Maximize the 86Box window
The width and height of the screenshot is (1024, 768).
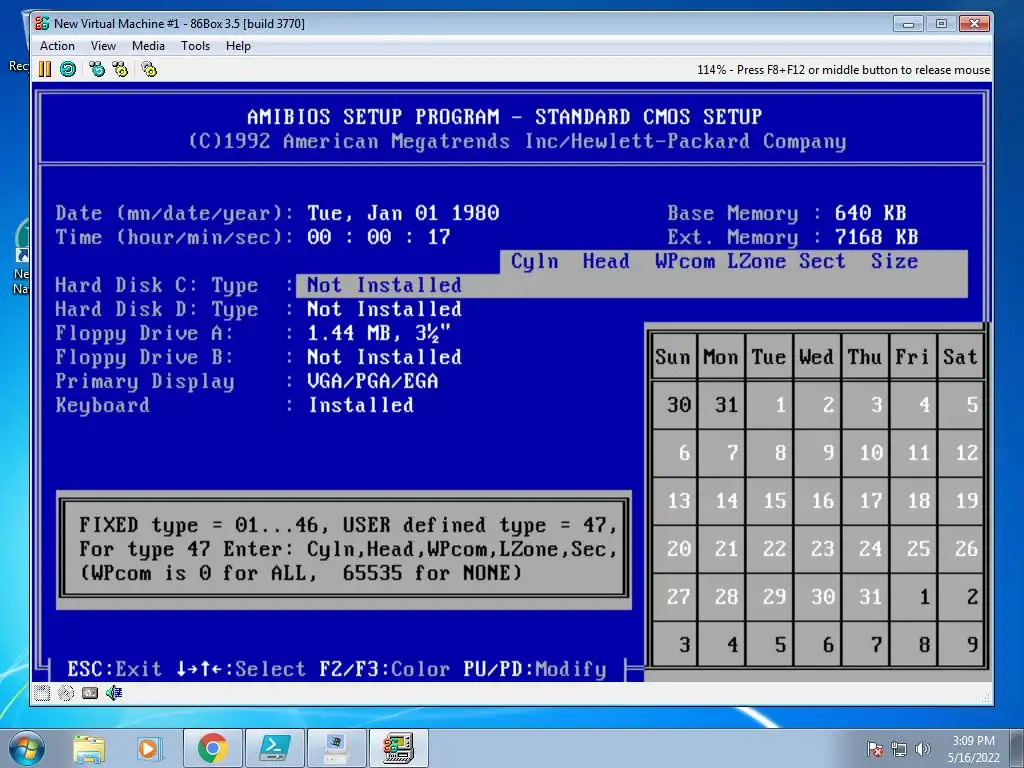tap(941, 24)
